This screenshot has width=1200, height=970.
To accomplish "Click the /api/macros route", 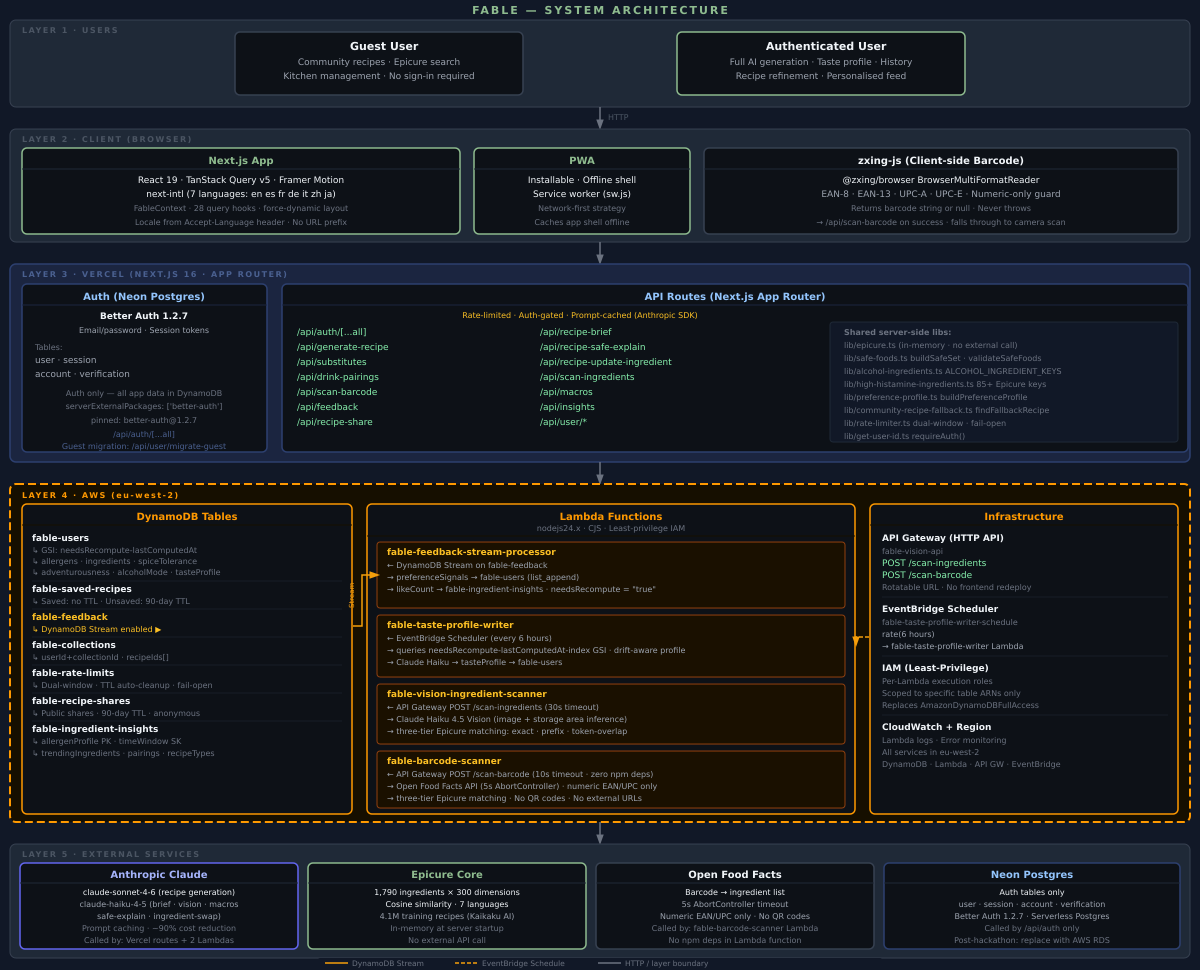I will (566, 392).
